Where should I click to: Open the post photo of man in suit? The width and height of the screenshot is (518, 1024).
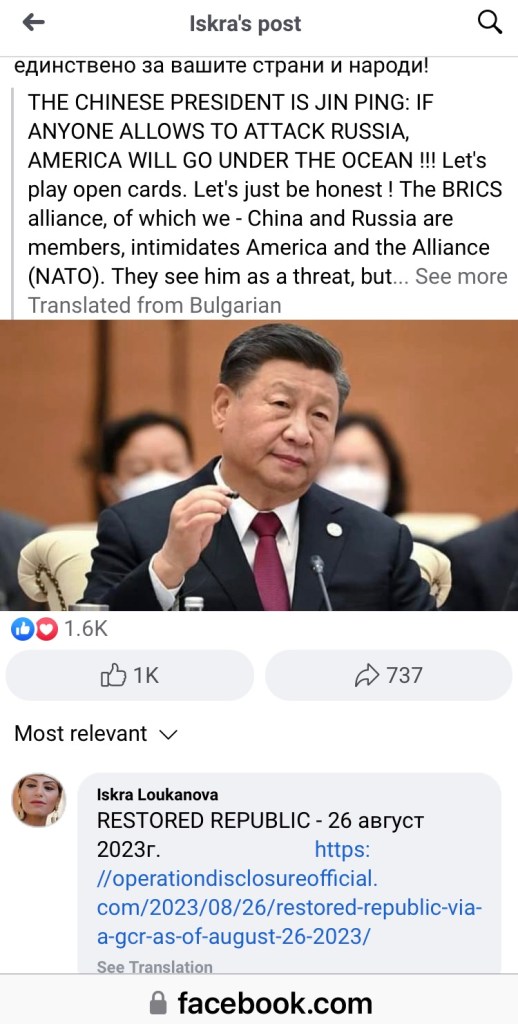tap(259, 465)
